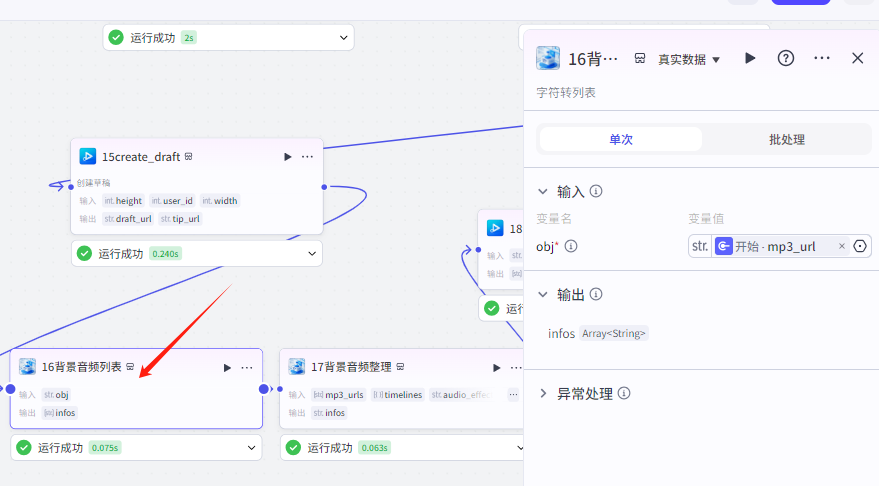Run the 16背景音频列表 node

[x=227, y=368]
